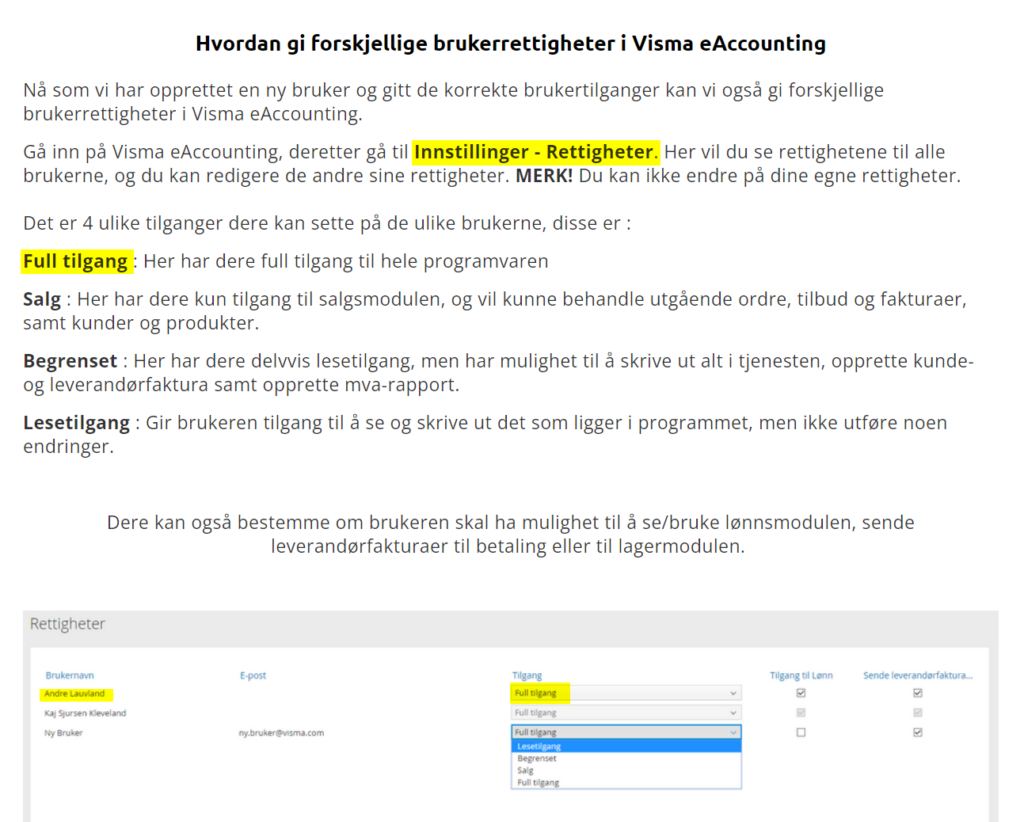Click the Sende leverandørfaktura column header

pos(917,676)
